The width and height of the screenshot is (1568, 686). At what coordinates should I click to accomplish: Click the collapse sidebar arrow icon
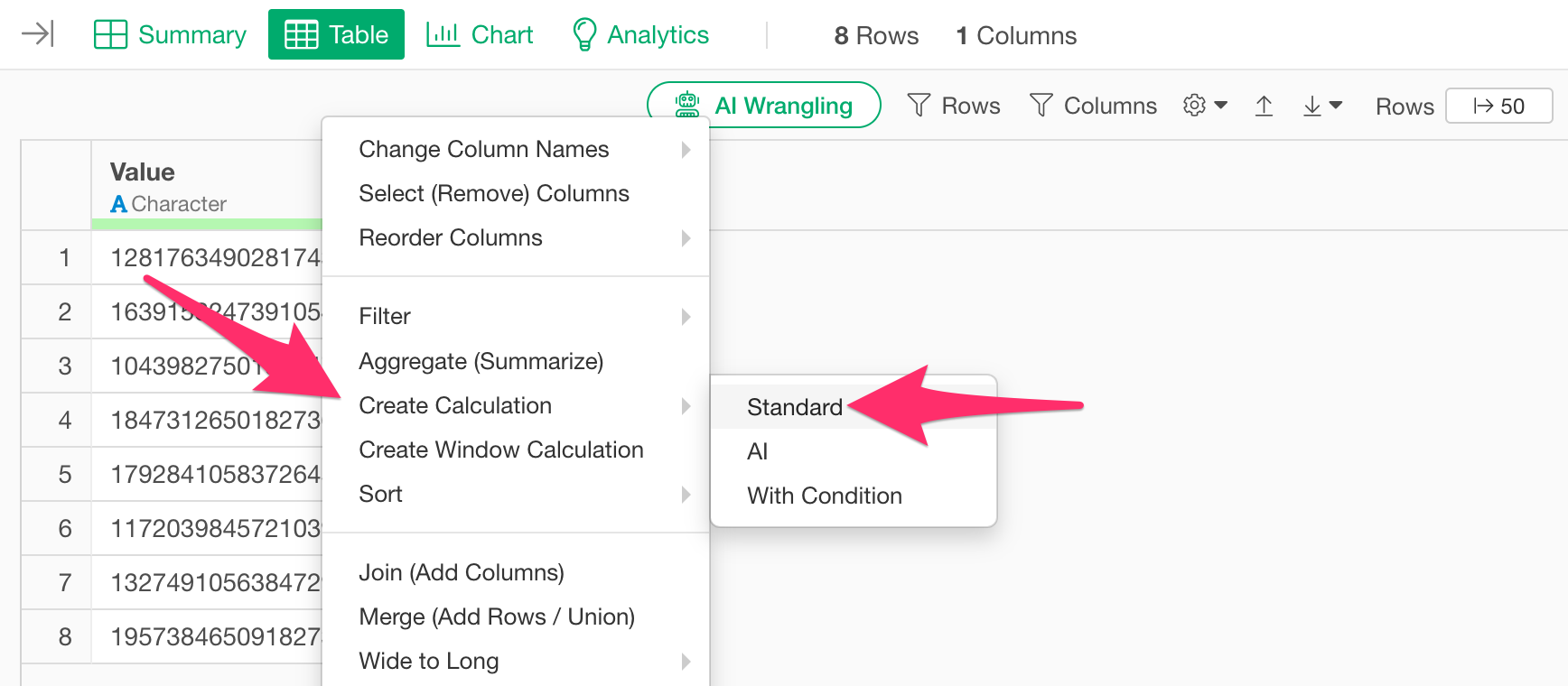coord(38,34)
